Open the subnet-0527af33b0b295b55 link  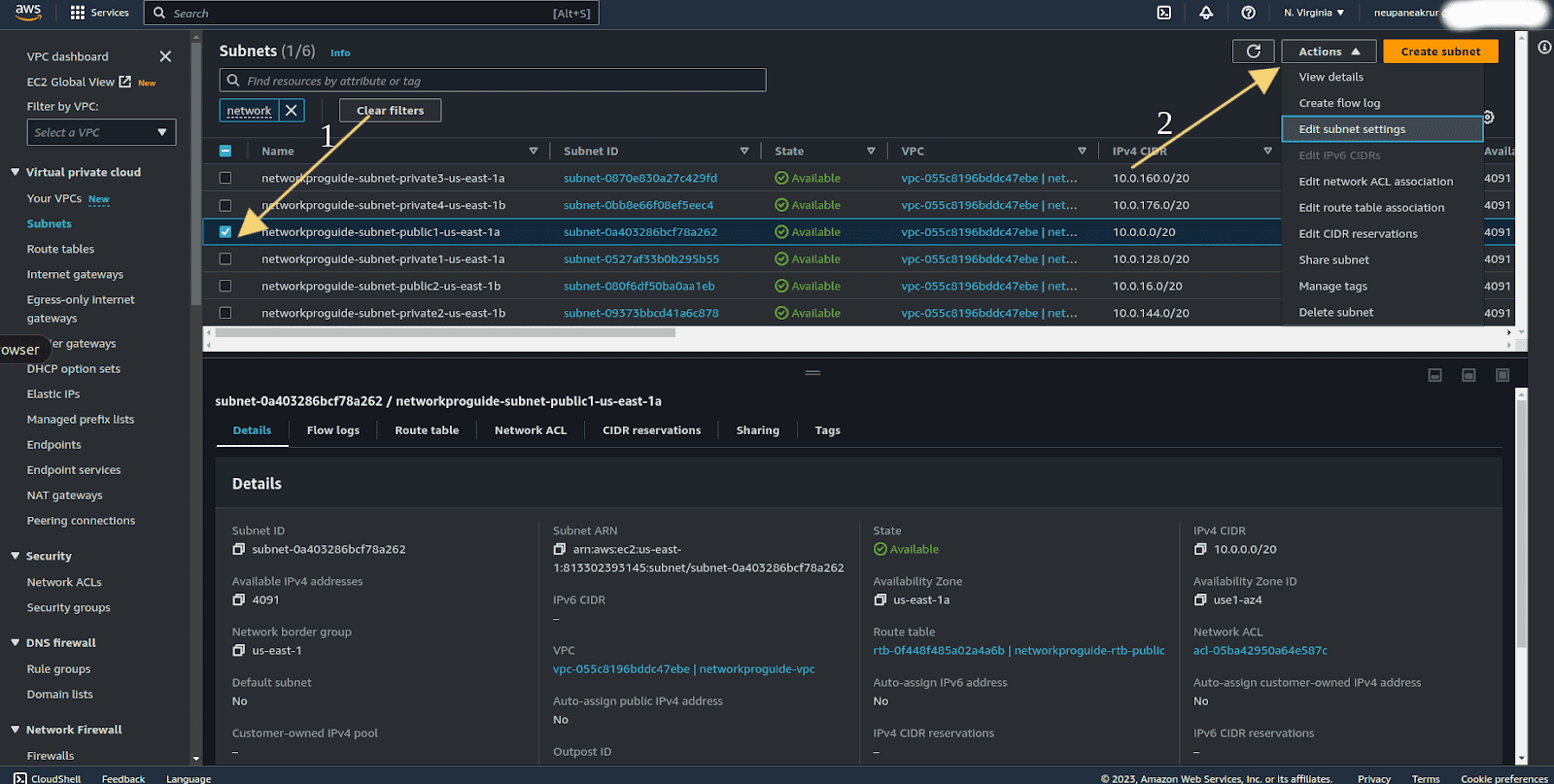(641, 259)
